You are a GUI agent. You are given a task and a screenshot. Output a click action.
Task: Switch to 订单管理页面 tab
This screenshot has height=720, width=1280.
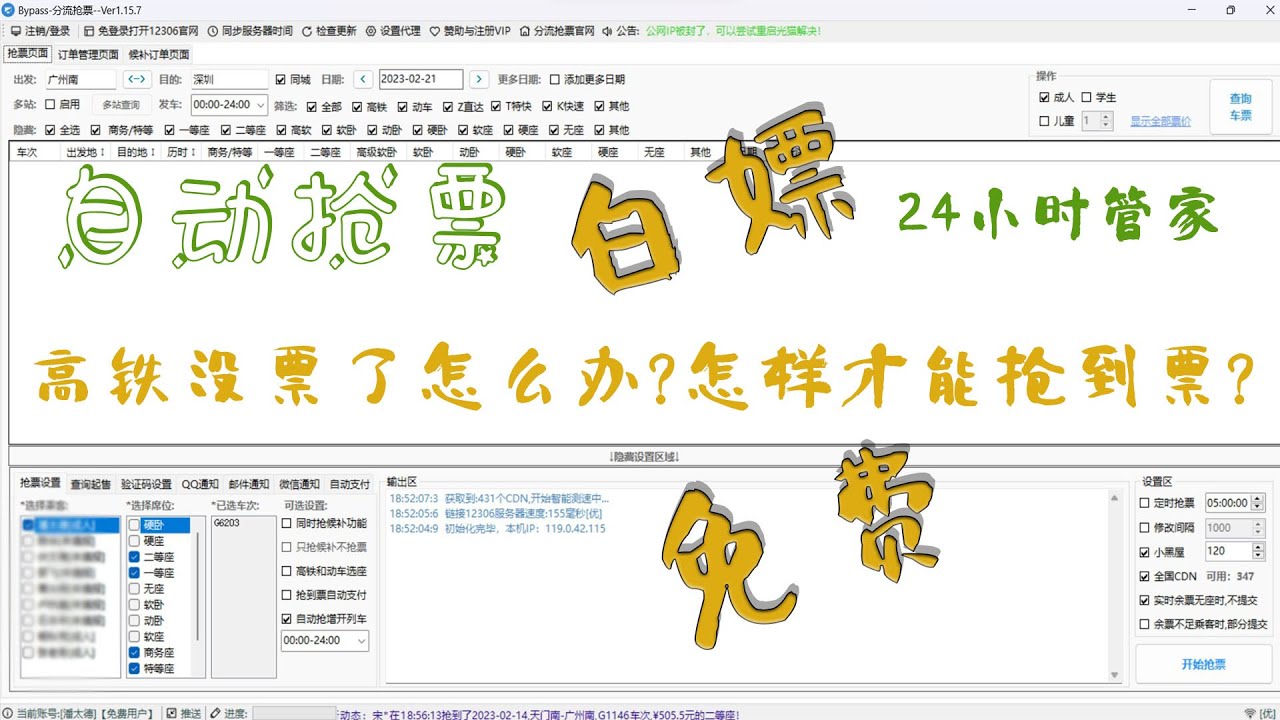coord(88,55)
